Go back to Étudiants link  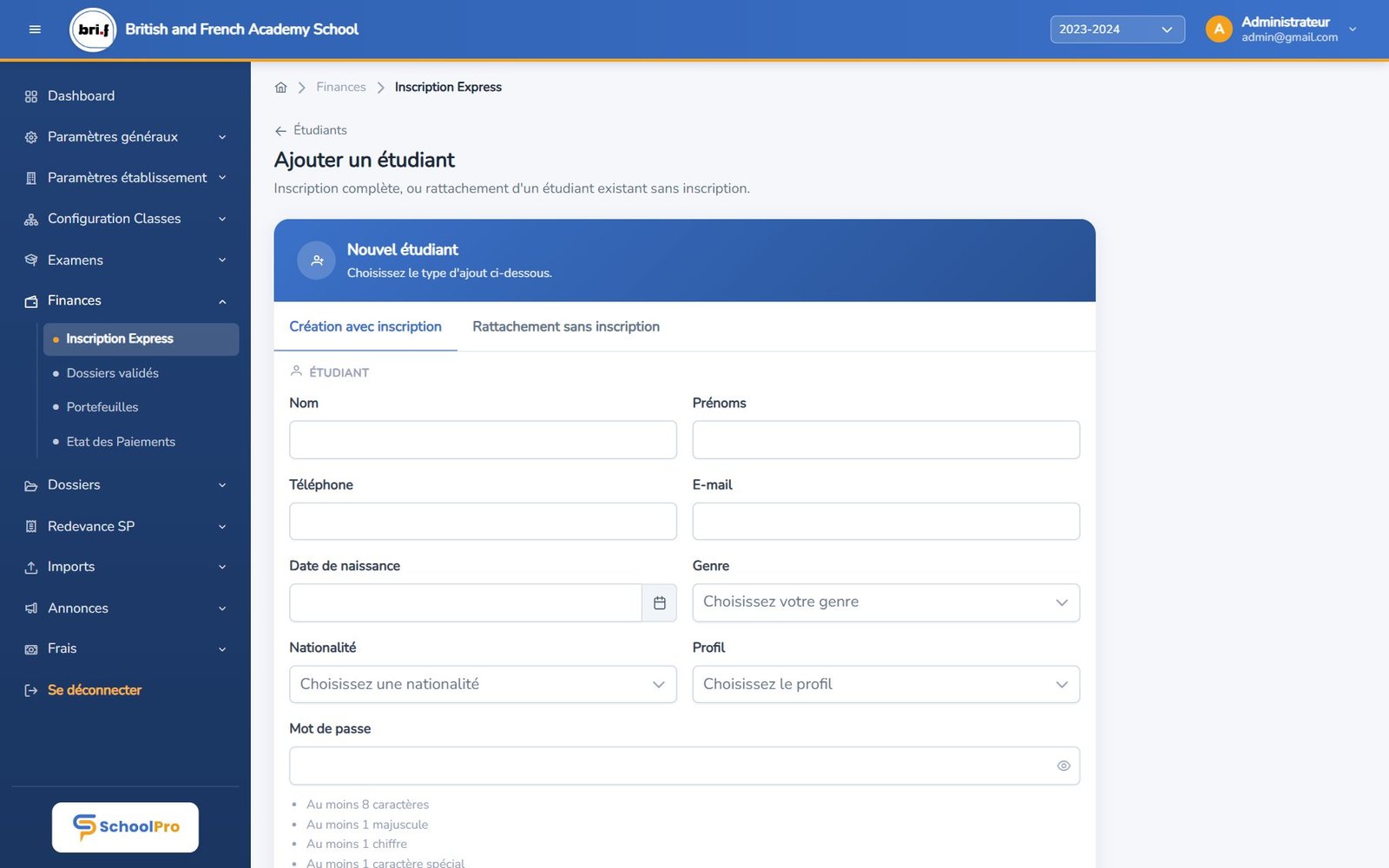pyautogui.click(x=311, y=130)
